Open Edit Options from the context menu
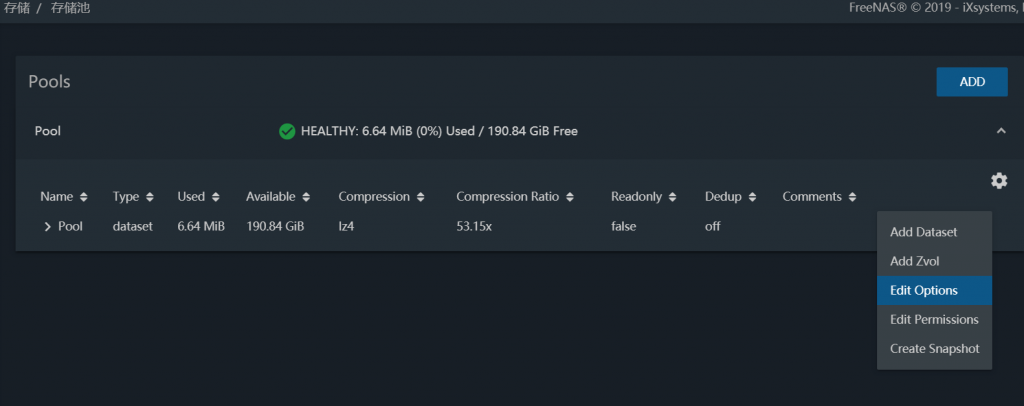This screenshot has height=406, width=1024. click(923, 291)
